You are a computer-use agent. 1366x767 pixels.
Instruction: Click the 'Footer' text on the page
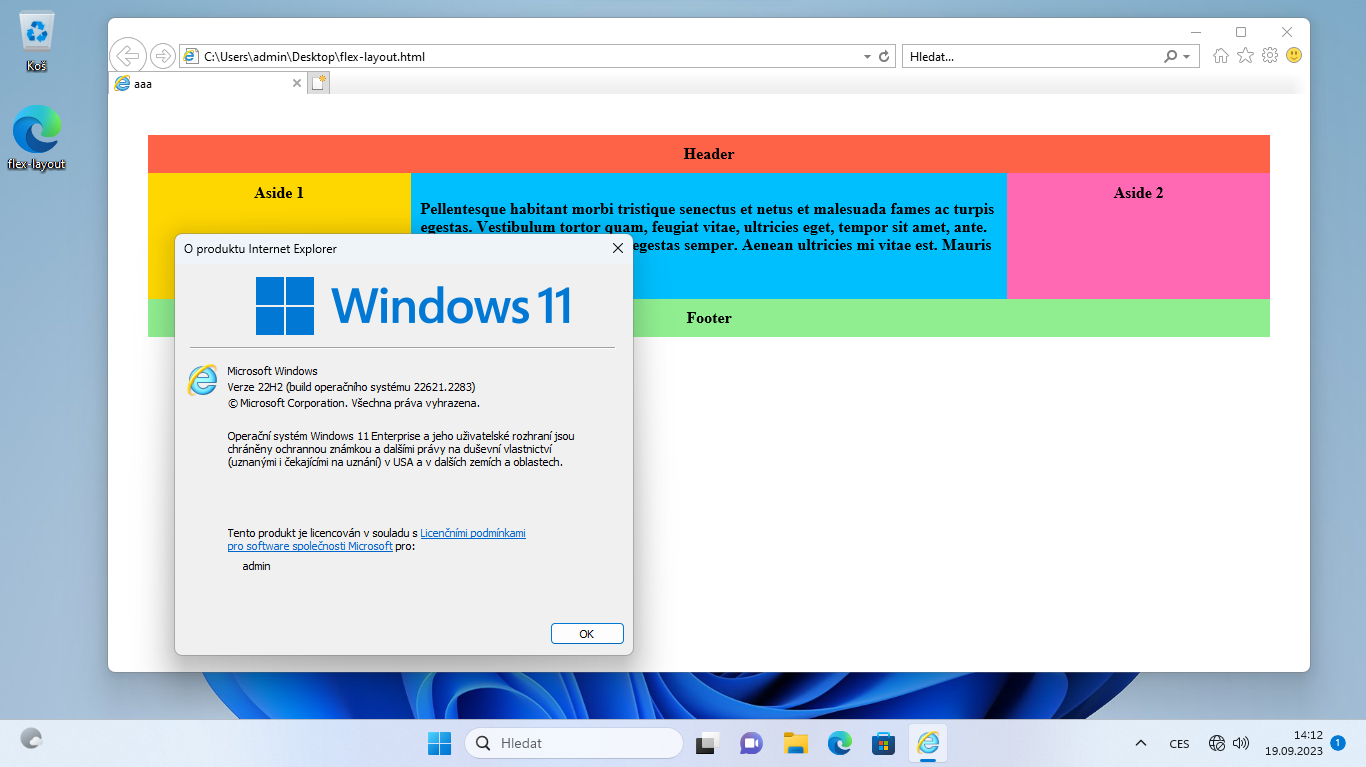point(709,318)
